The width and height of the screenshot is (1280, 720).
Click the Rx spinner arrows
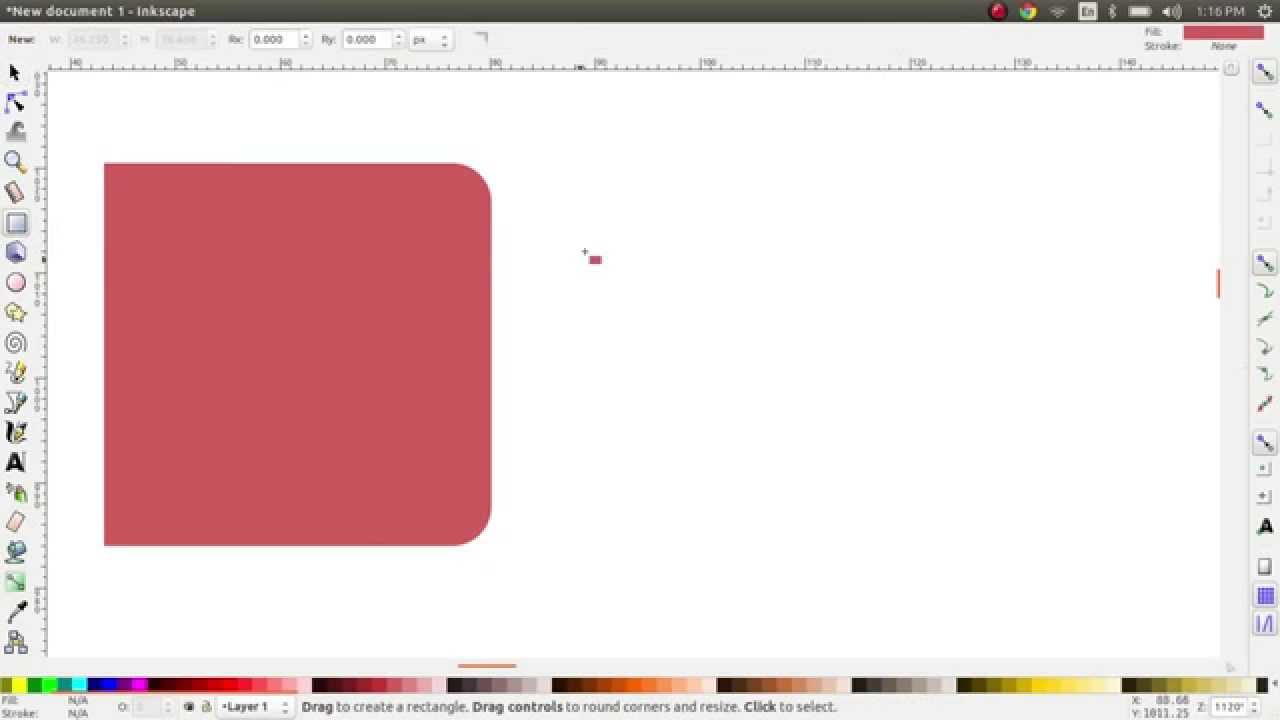pos(305,40)
